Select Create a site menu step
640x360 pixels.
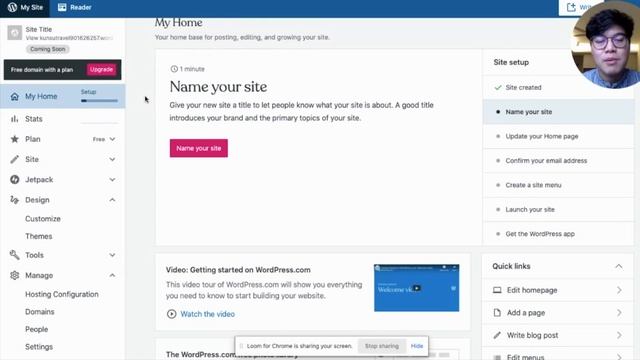pyautogui.click(x=558, y=185)
